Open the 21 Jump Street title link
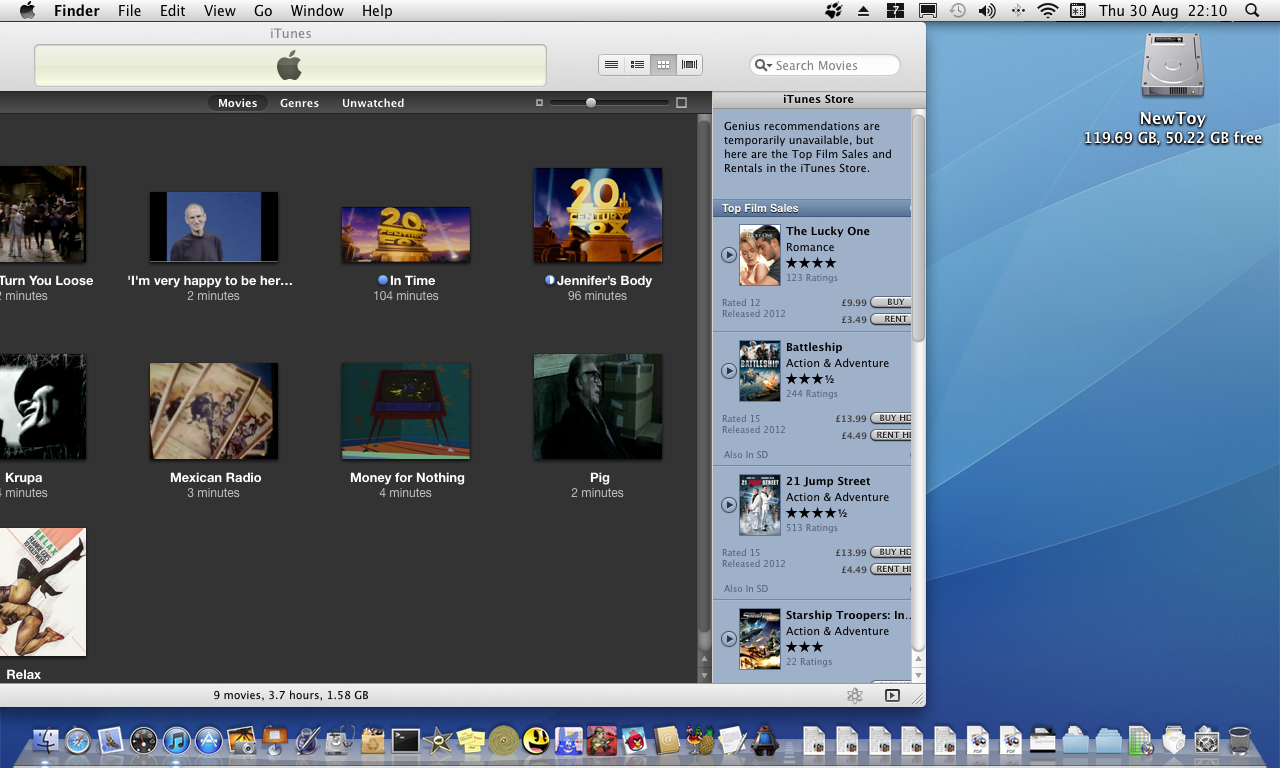 pos(828,481)
